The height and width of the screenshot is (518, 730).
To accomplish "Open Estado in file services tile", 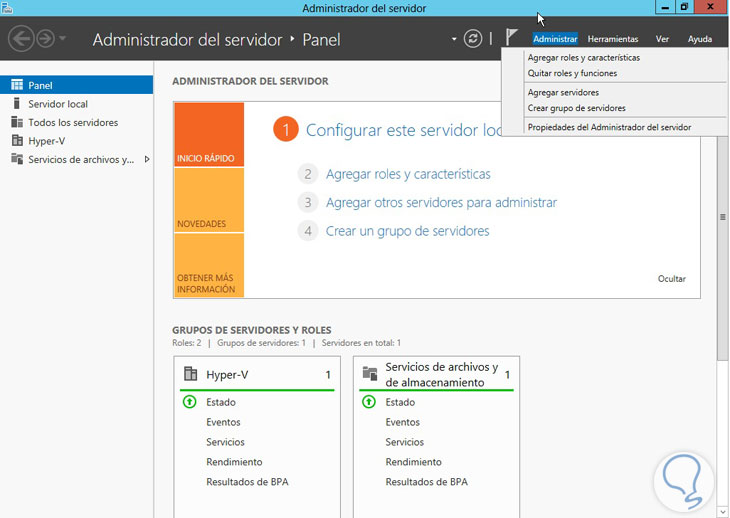I will 400,402.
